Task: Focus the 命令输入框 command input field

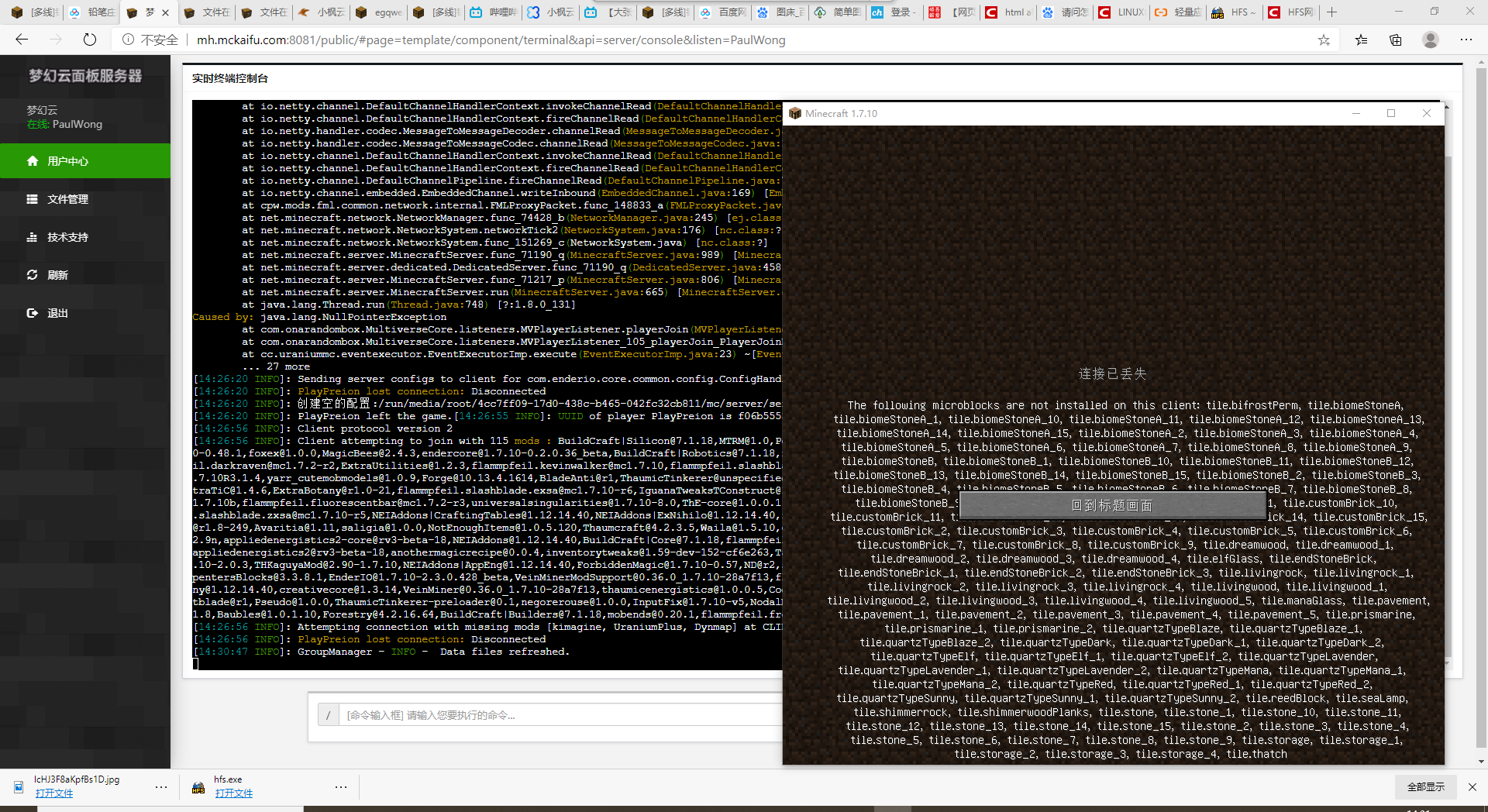Action: pyautogui.click(x=560, y=715)
